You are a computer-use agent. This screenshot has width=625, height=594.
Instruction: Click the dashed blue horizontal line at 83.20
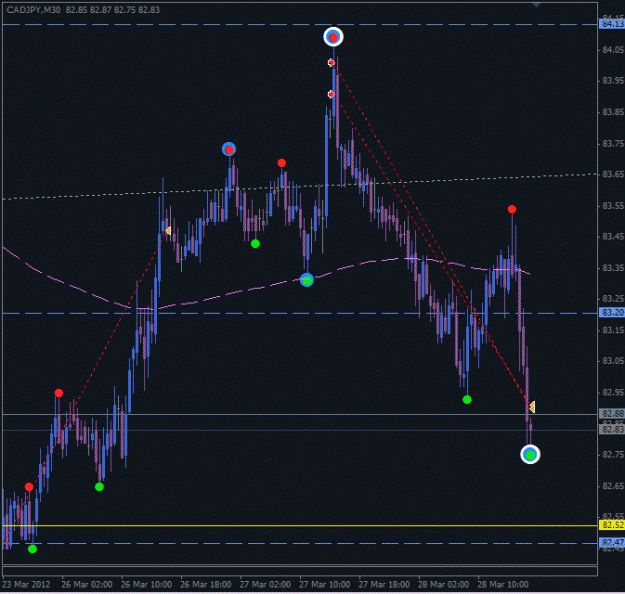300,313
